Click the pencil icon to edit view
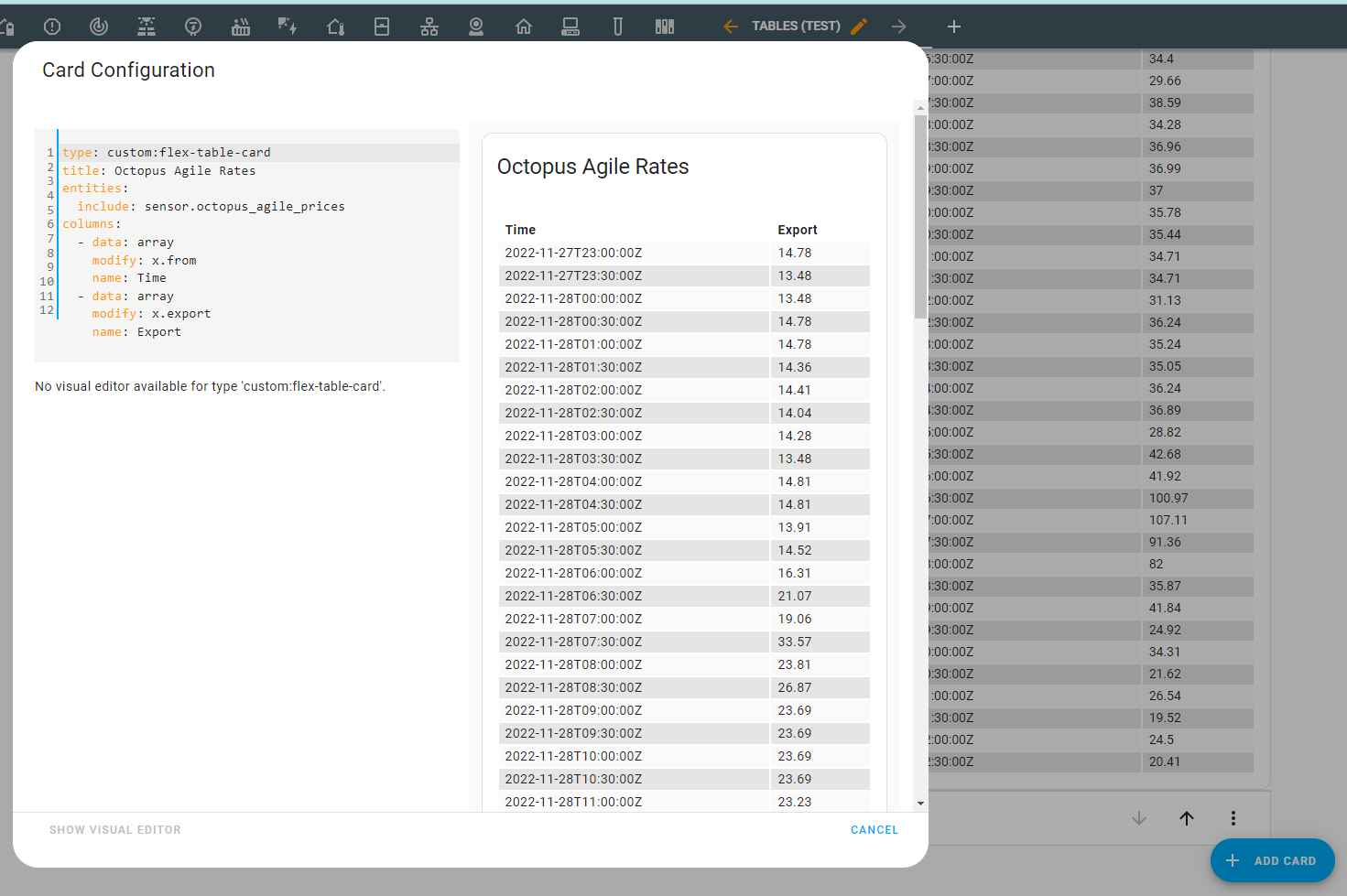1347x896 pixels. click(x=859, y=27)
